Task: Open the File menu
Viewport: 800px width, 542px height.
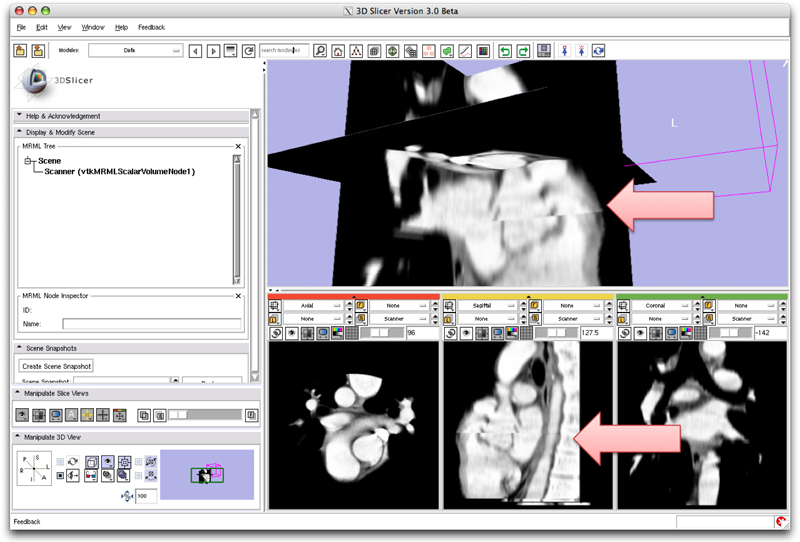Action: coord(21,27)
